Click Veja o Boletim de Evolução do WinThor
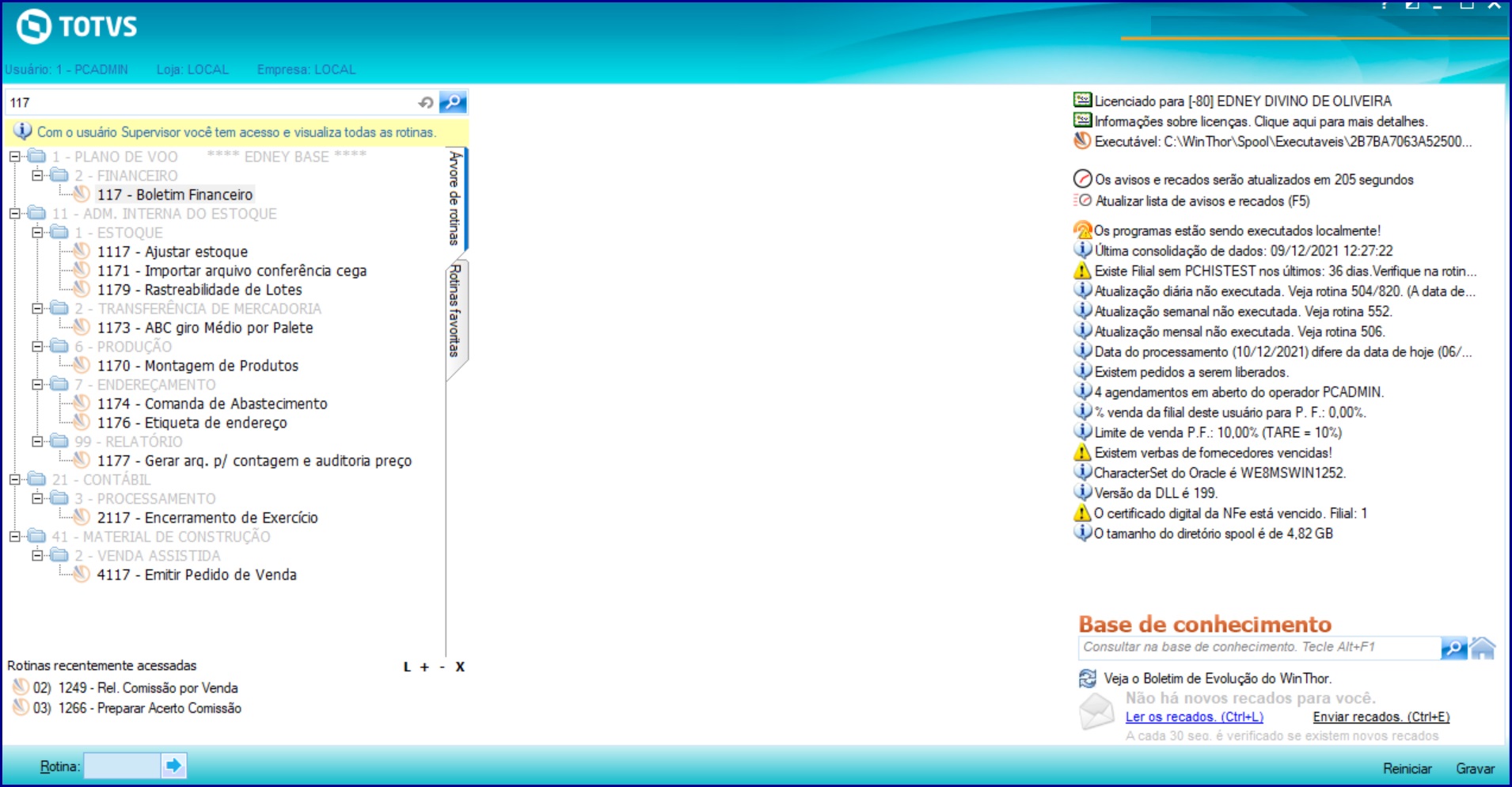Screen dimensions: 1512x787 point(1218,679)
